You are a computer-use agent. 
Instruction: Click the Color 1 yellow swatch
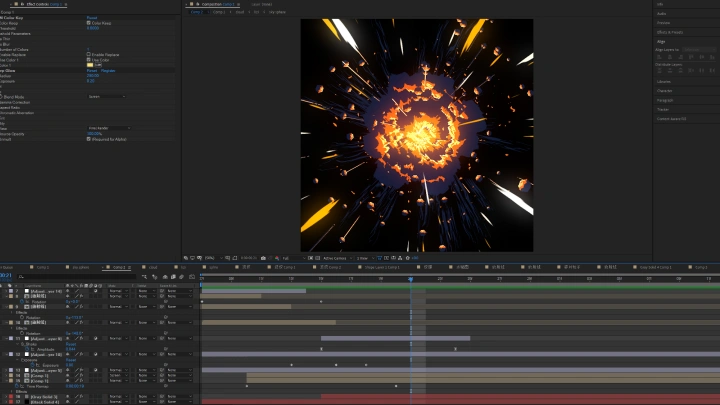(90, 65)
